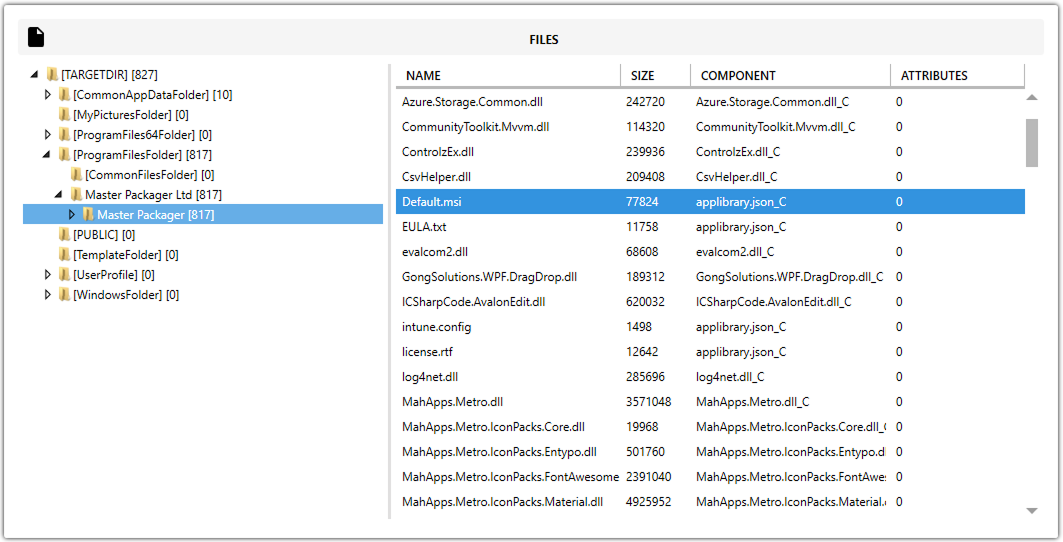Select [MyPicturesFolder] [0] in tree
Image resolution: width=1063 pixels, height=542 pixels.
(131, 115)
